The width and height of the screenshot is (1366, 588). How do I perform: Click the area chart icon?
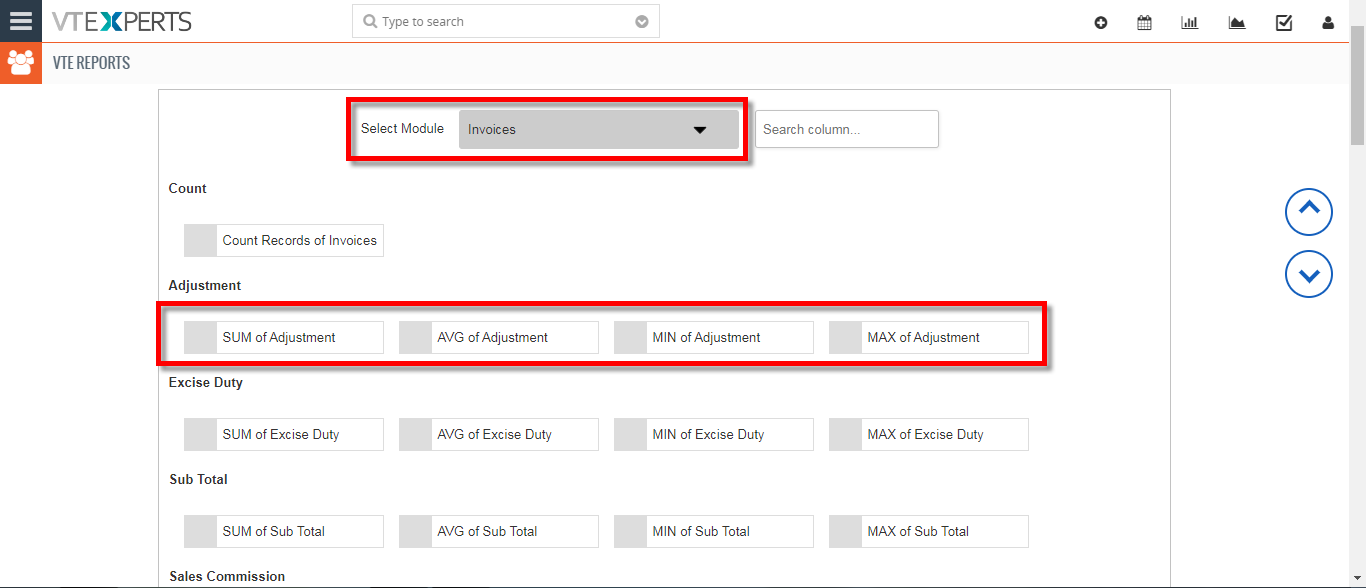coord(1237,22)
